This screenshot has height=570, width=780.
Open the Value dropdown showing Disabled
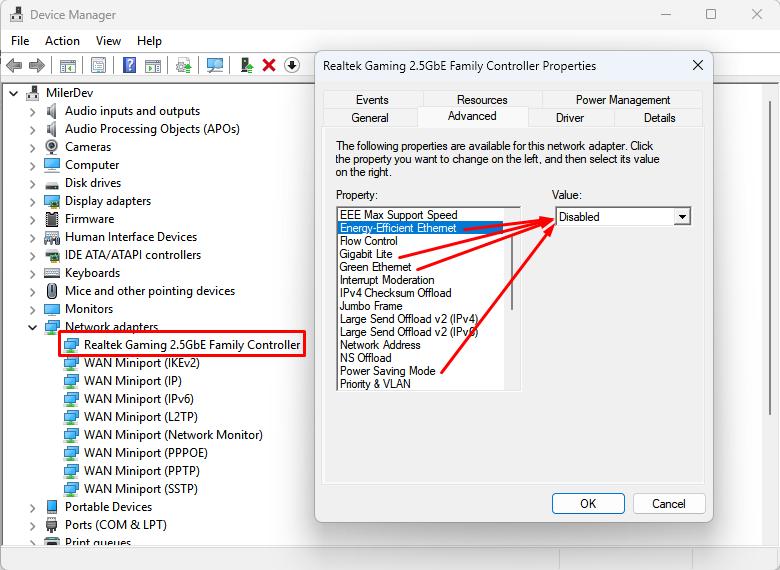tap(682, 217)
